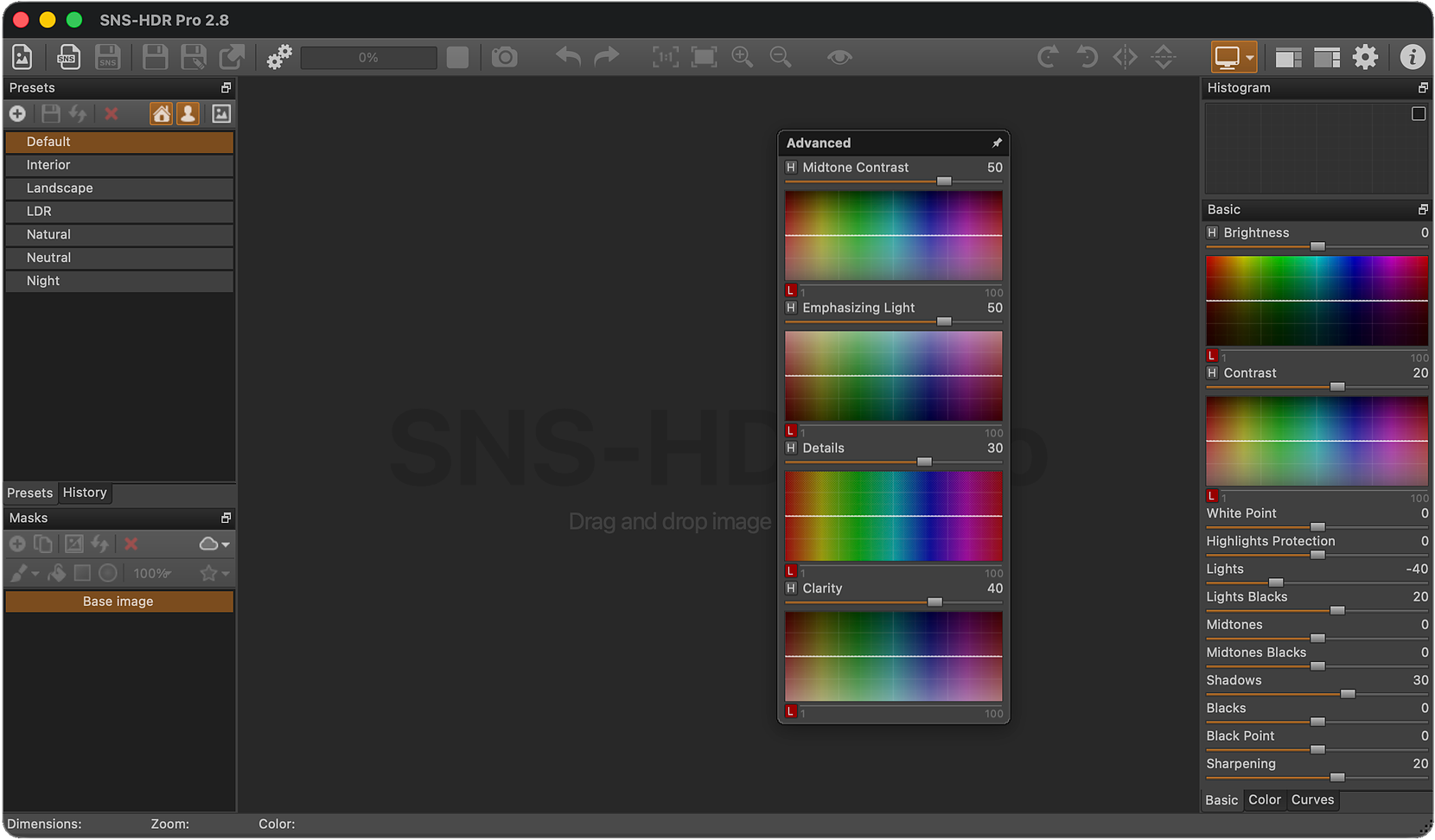Undock the Presets panel

pos(226,88)
